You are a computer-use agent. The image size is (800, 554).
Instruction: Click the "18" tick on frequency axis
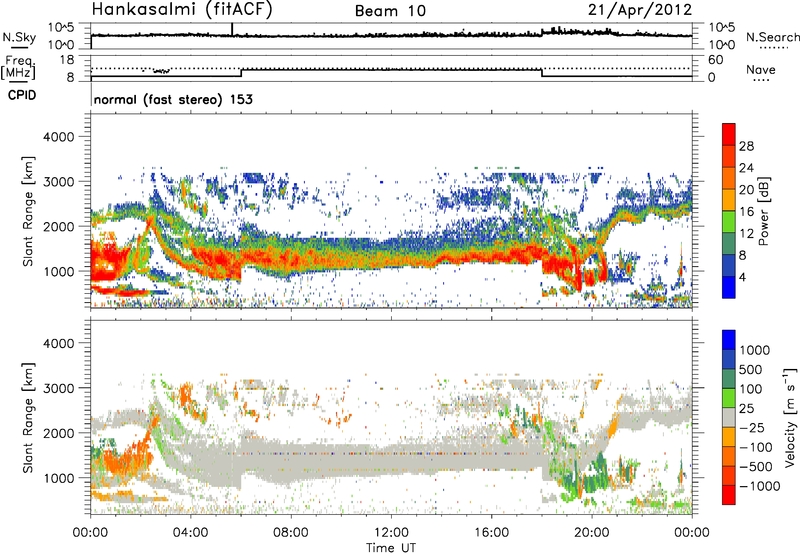click(x=68, y=60)
